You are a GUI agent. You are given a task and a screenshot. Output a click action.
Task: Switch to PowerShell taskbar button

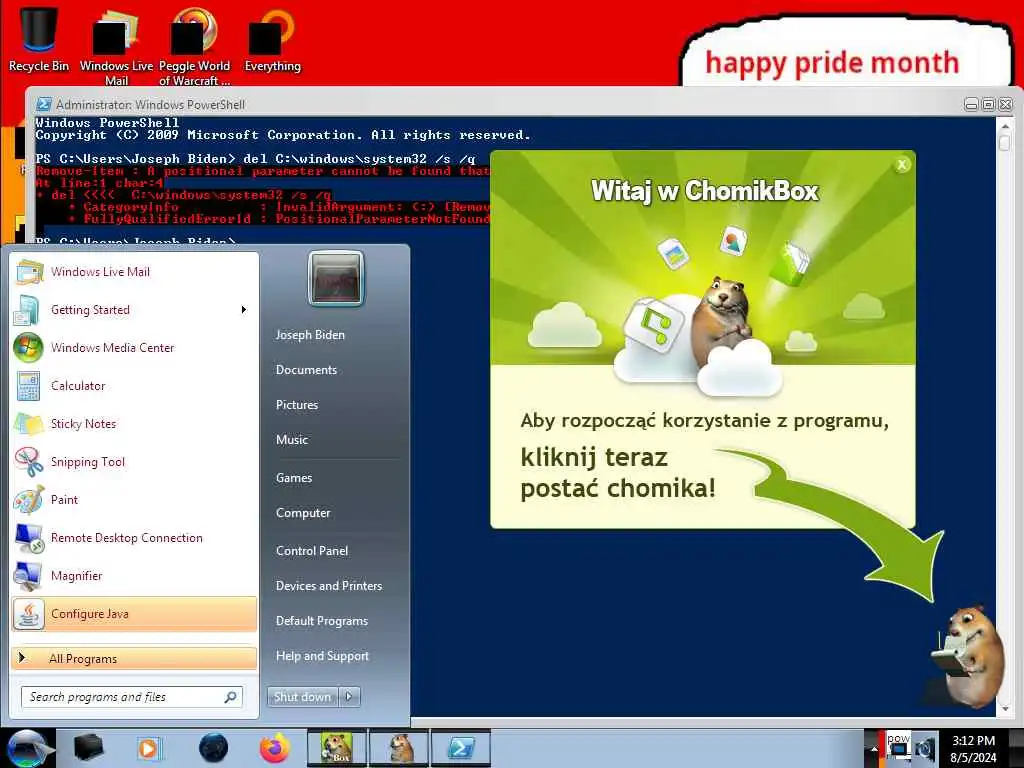[460, 748]
